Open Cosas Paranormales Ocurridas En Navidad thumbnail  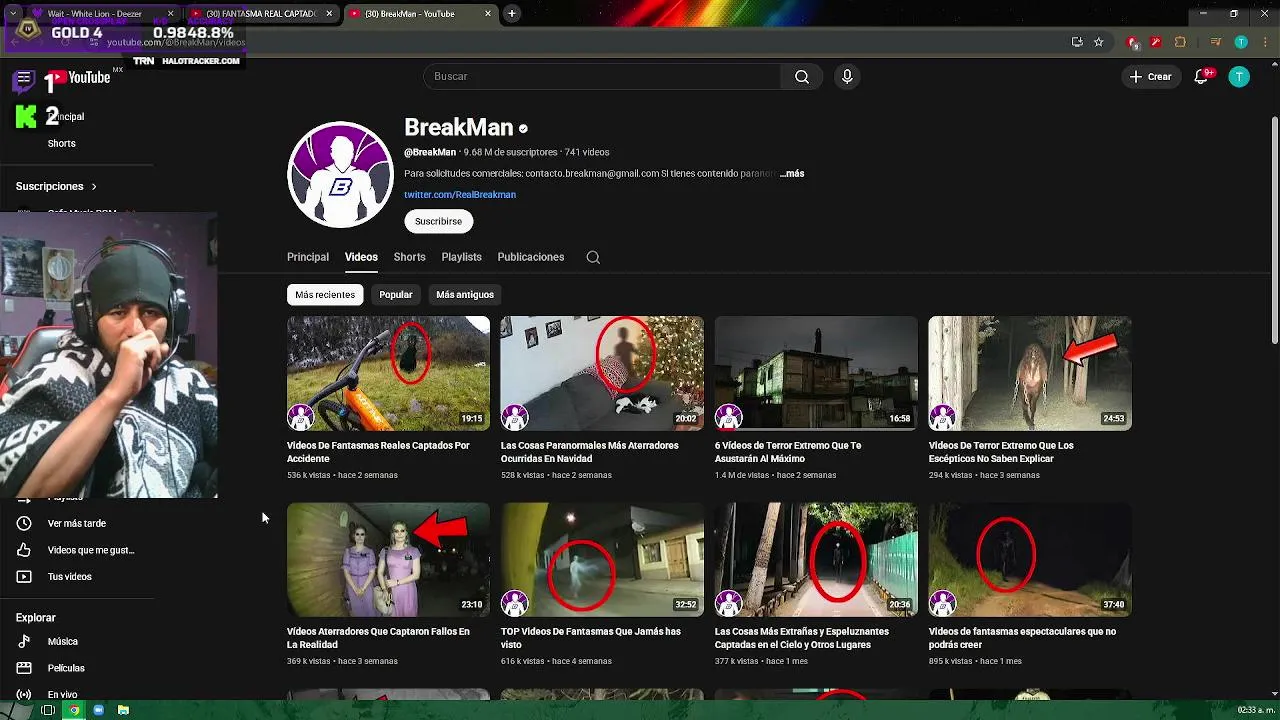click(x=602, y=374)
